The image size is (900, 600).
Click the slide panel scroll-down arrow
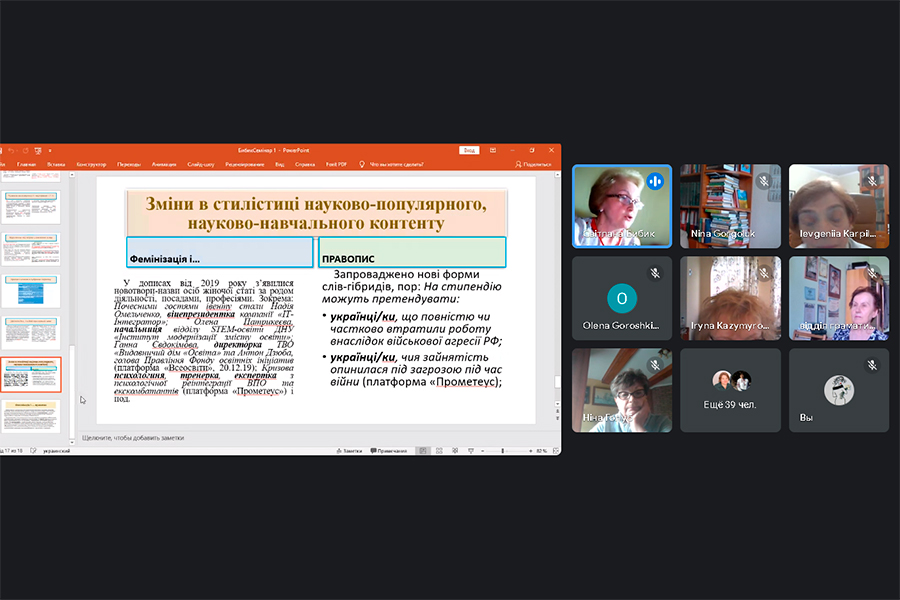pos(72,443)
